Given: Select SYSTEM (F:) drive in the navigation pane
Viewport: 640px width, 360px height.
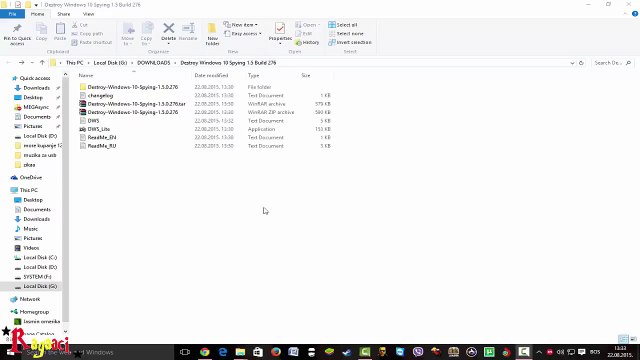Looking at the screenshot, I should tap(37, 277).
